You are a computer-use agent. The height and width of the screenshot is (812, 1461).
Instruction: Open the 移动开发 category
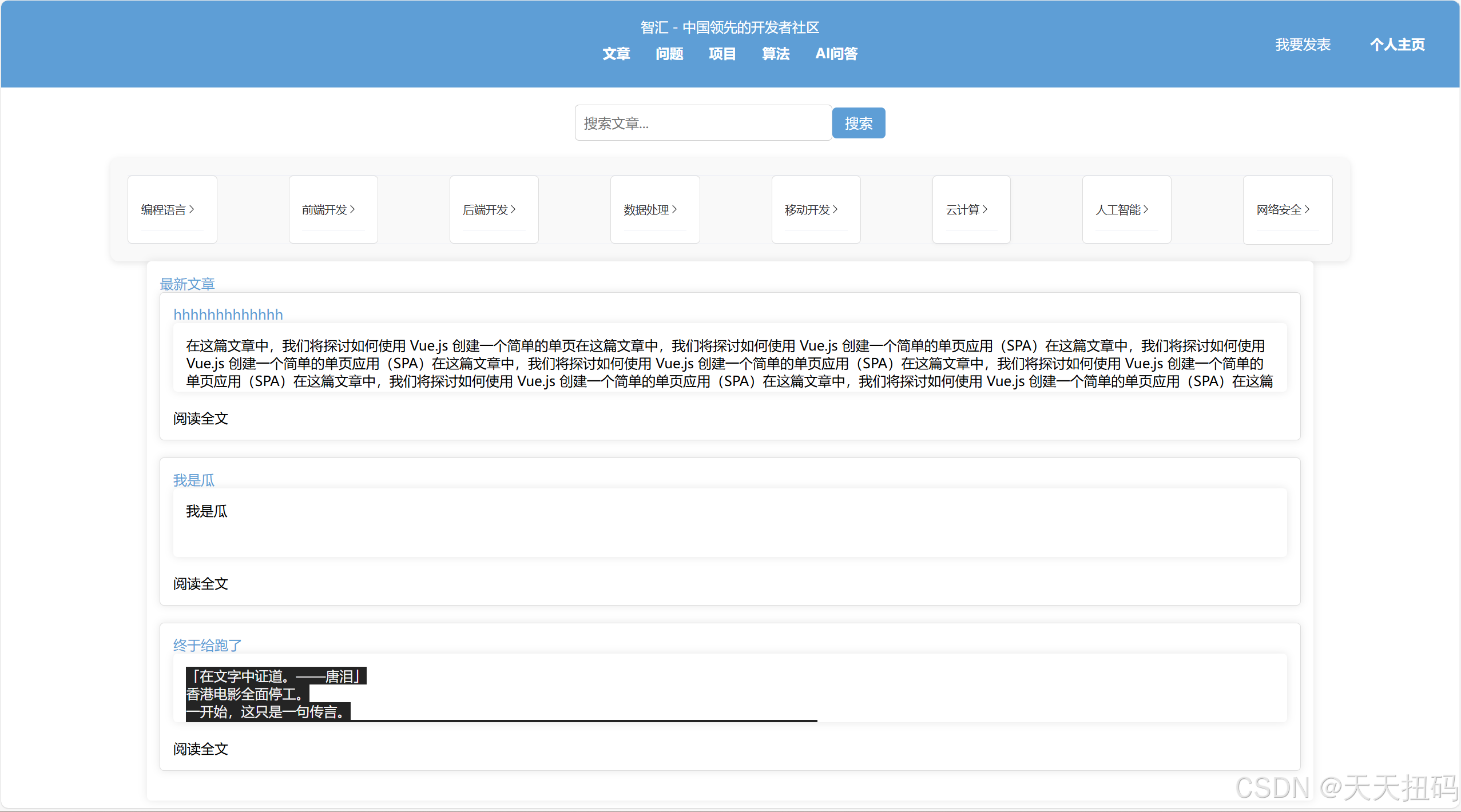coord(811,210)
